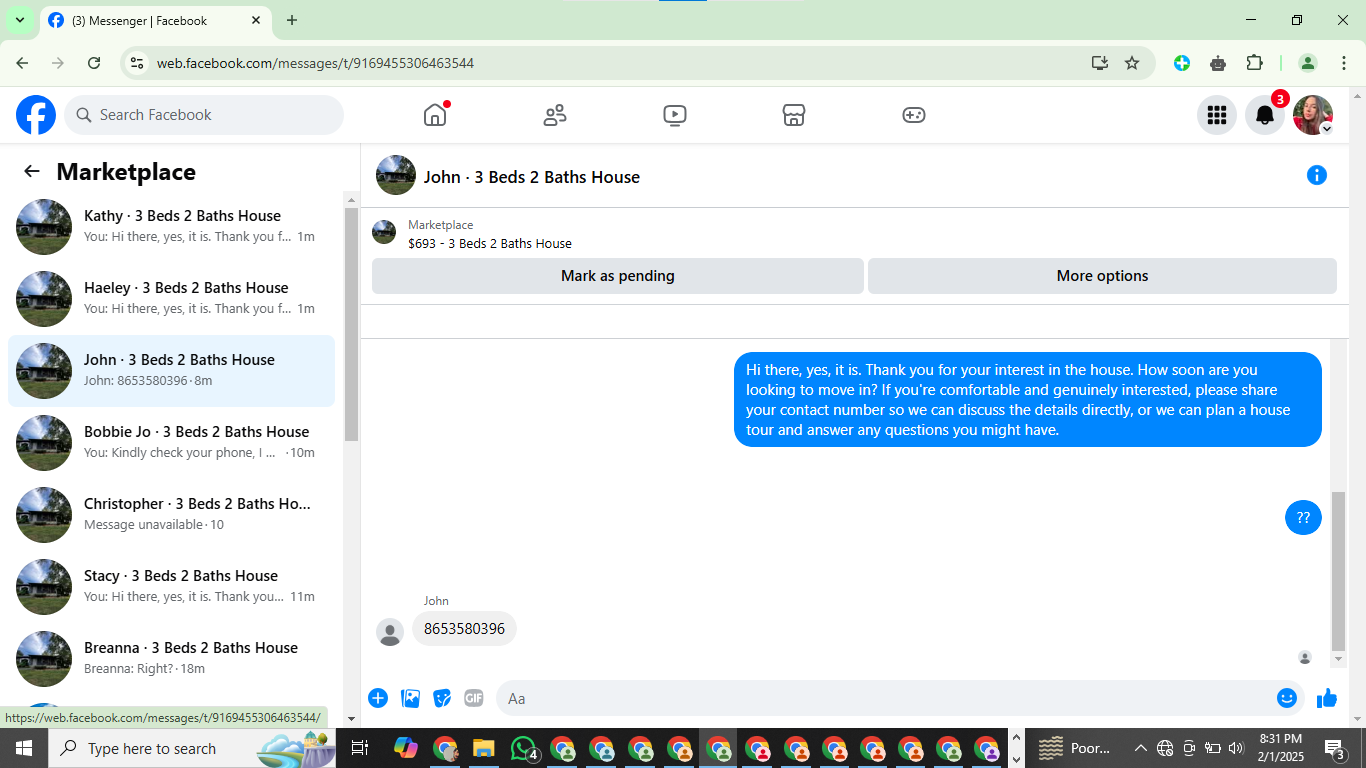The image size is (1366, 768).
Task: Open the Marketplace storefront icon
Action: pos(794,115)
